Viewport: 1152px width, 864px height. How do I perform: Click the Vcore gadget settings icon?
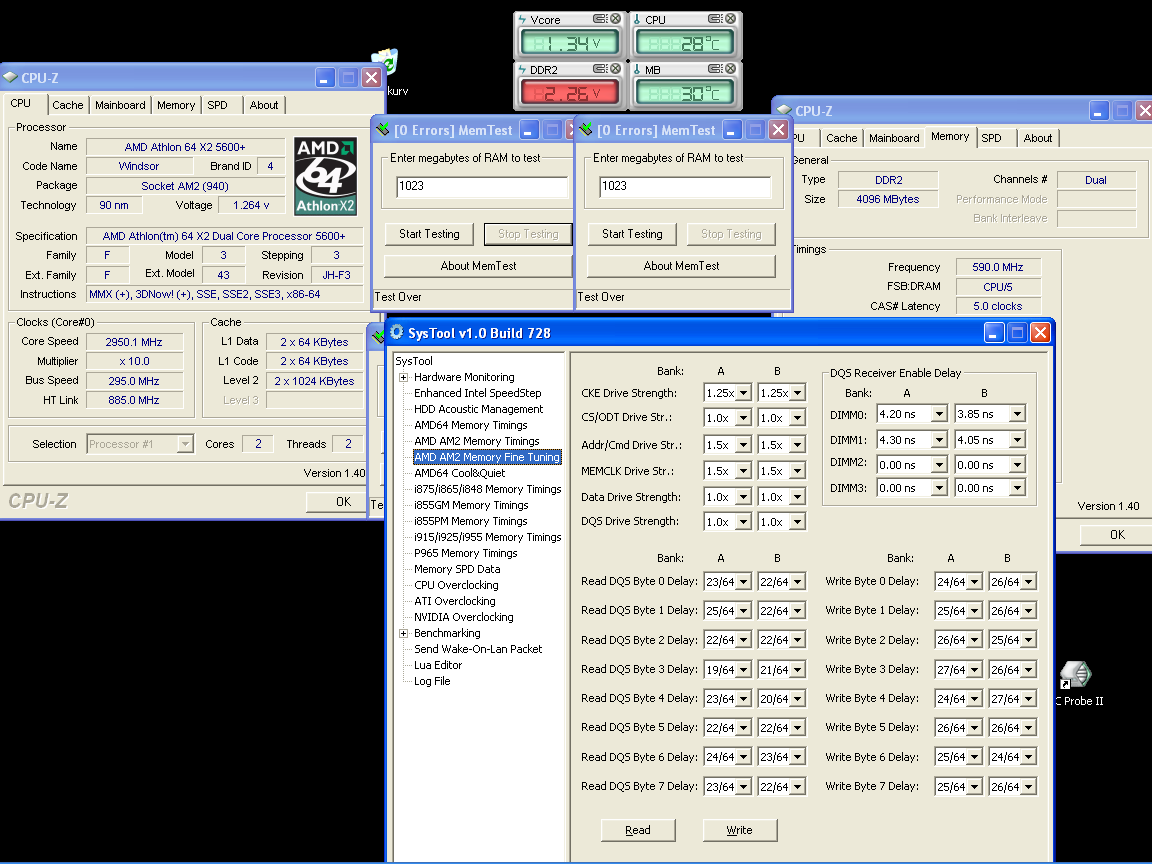tap(600, 19)
